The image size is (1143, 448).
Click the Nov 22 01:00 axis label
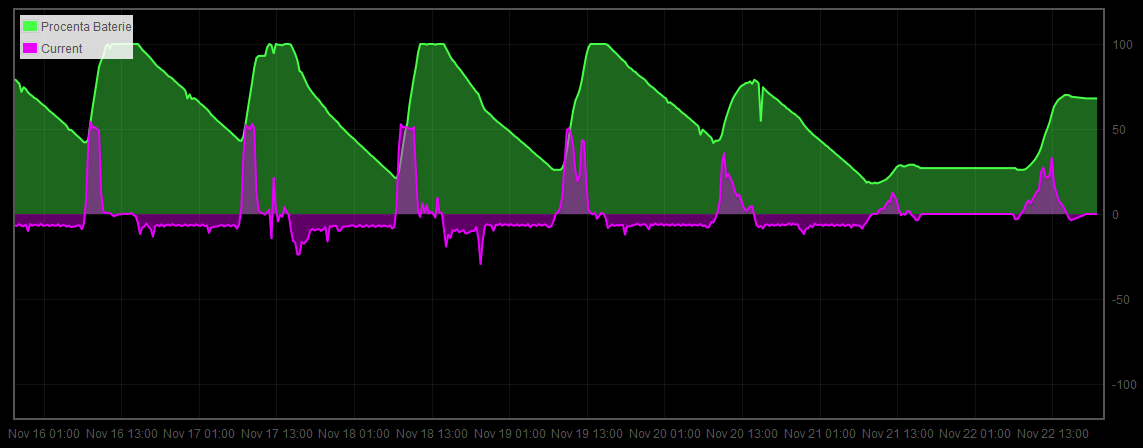[974, 434]
